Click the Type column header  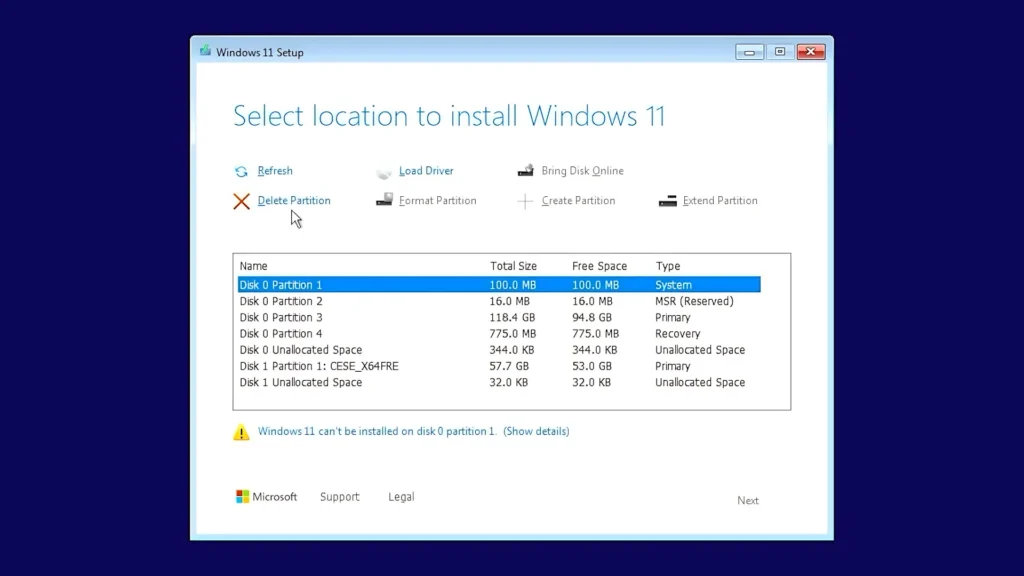(x=667, y=266)
